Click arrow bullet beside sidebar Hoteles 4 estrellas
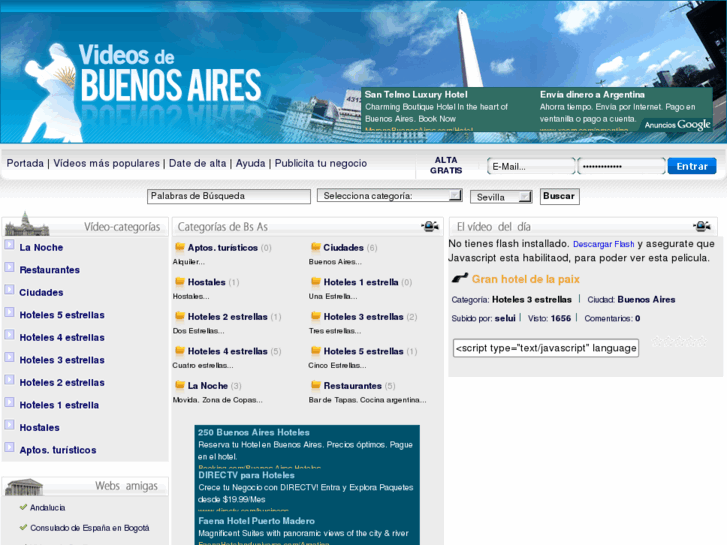The width and height of the screenshot is (727, 545). pyautogui.click(x=9, y=334)
